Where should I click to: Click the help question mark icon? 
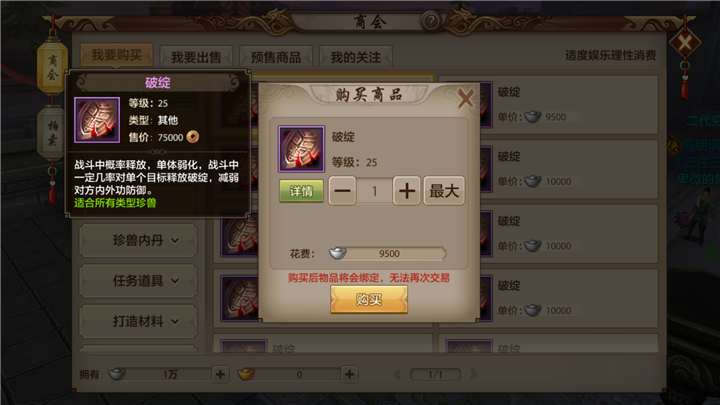pos(430,21)
